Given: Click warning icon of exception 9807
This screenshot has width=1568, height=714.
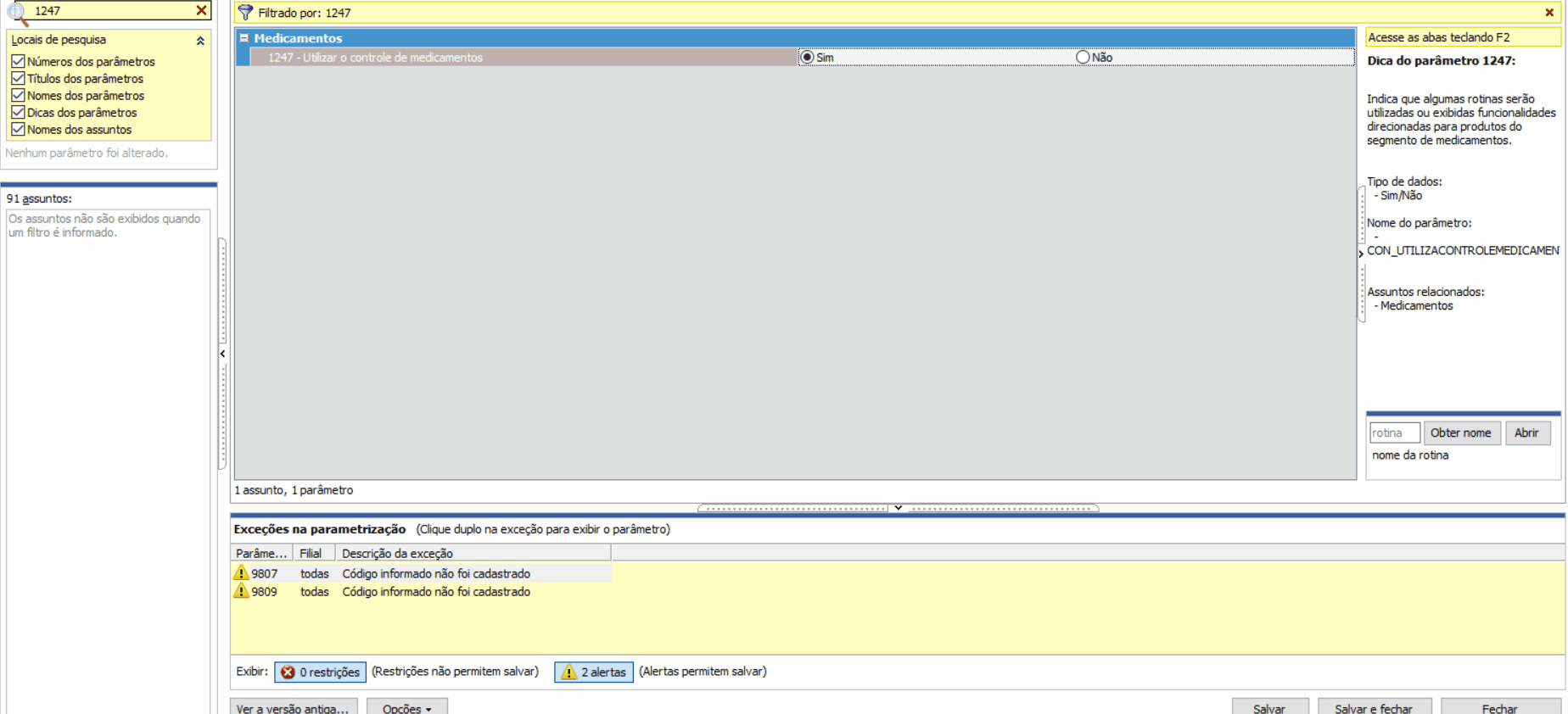Looking at the screenshot, I should 242,573.
